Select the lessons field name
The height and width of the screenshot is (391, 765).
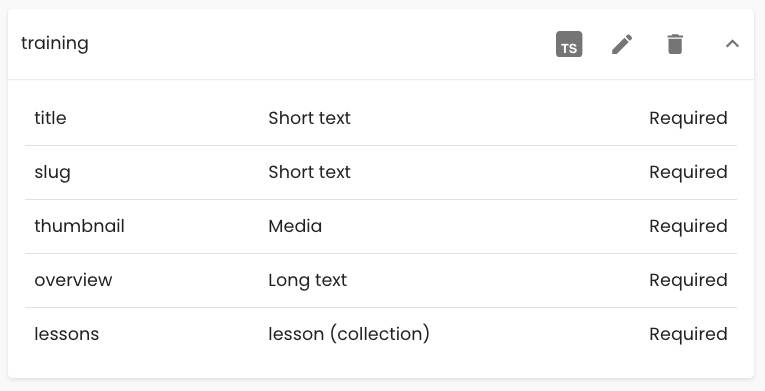[x=66, y=334]
